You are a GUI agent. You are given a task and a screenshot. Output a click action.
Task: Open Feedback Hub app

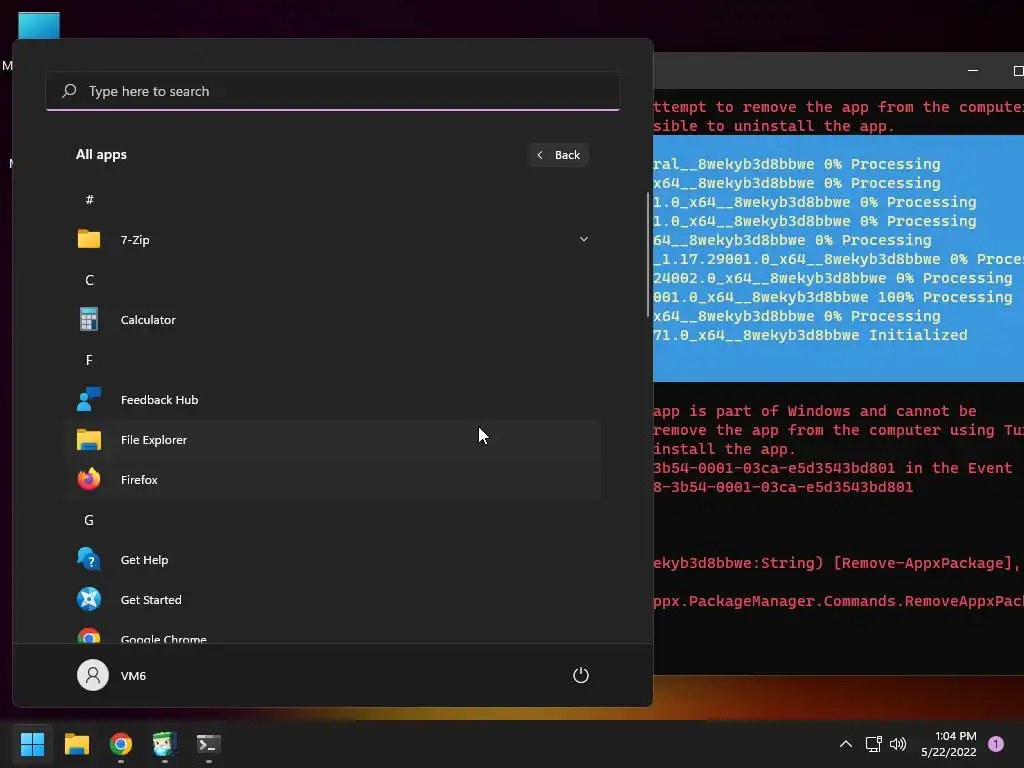332,400
